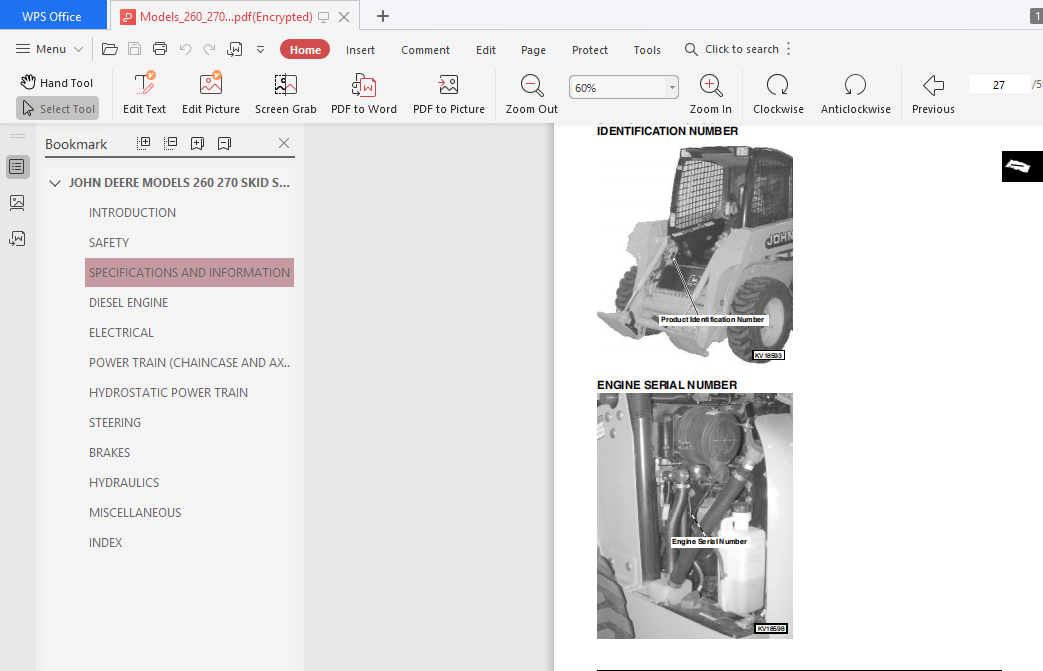Screen dimensions: 1043x671
Task: Open the HYDROSTATIC POWER TRAIN bookmark
Action: pyautogui.click(x=168, y=392)
